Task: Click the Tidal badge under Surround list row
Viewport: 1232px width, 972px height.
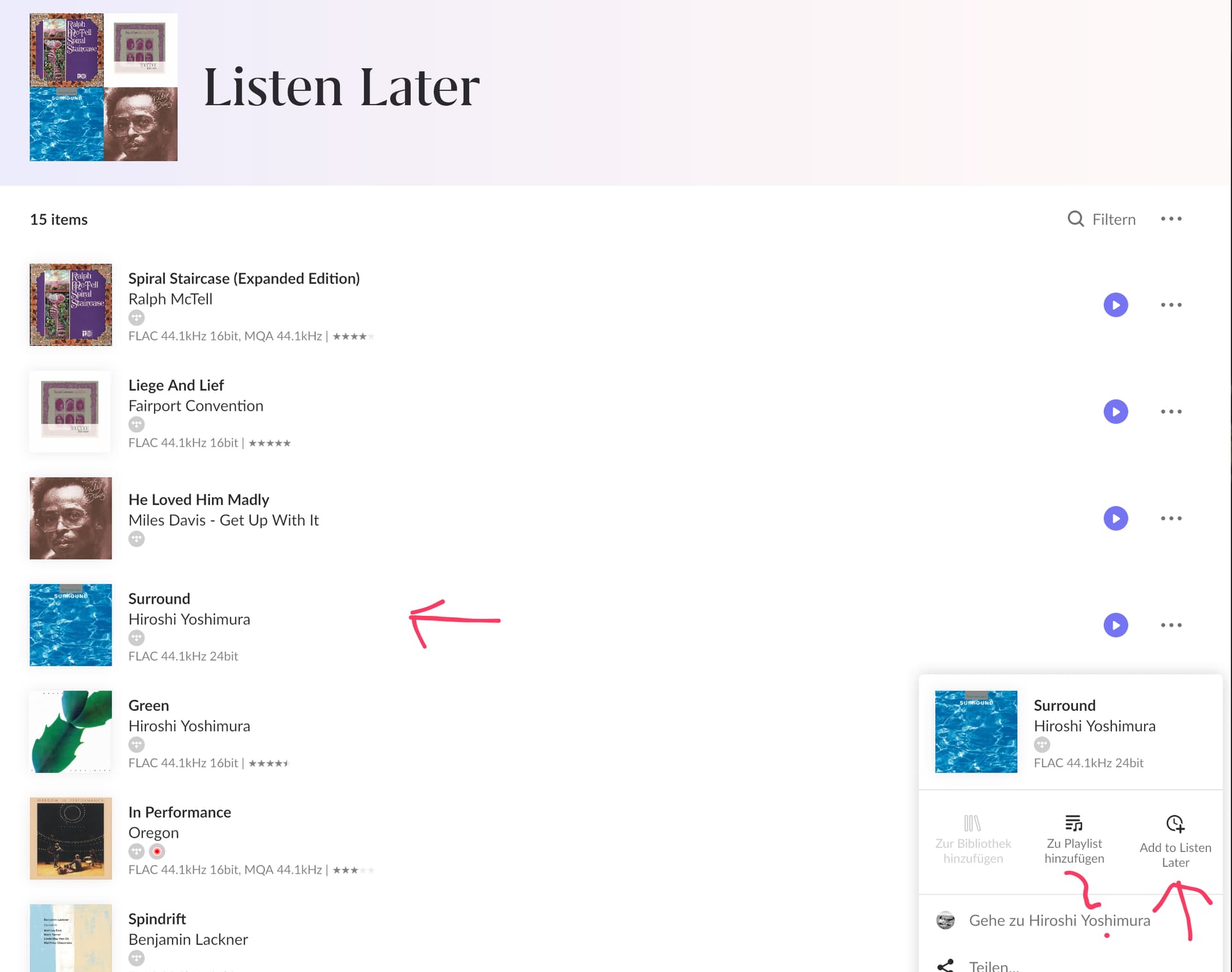Action: tap(137, 638)
